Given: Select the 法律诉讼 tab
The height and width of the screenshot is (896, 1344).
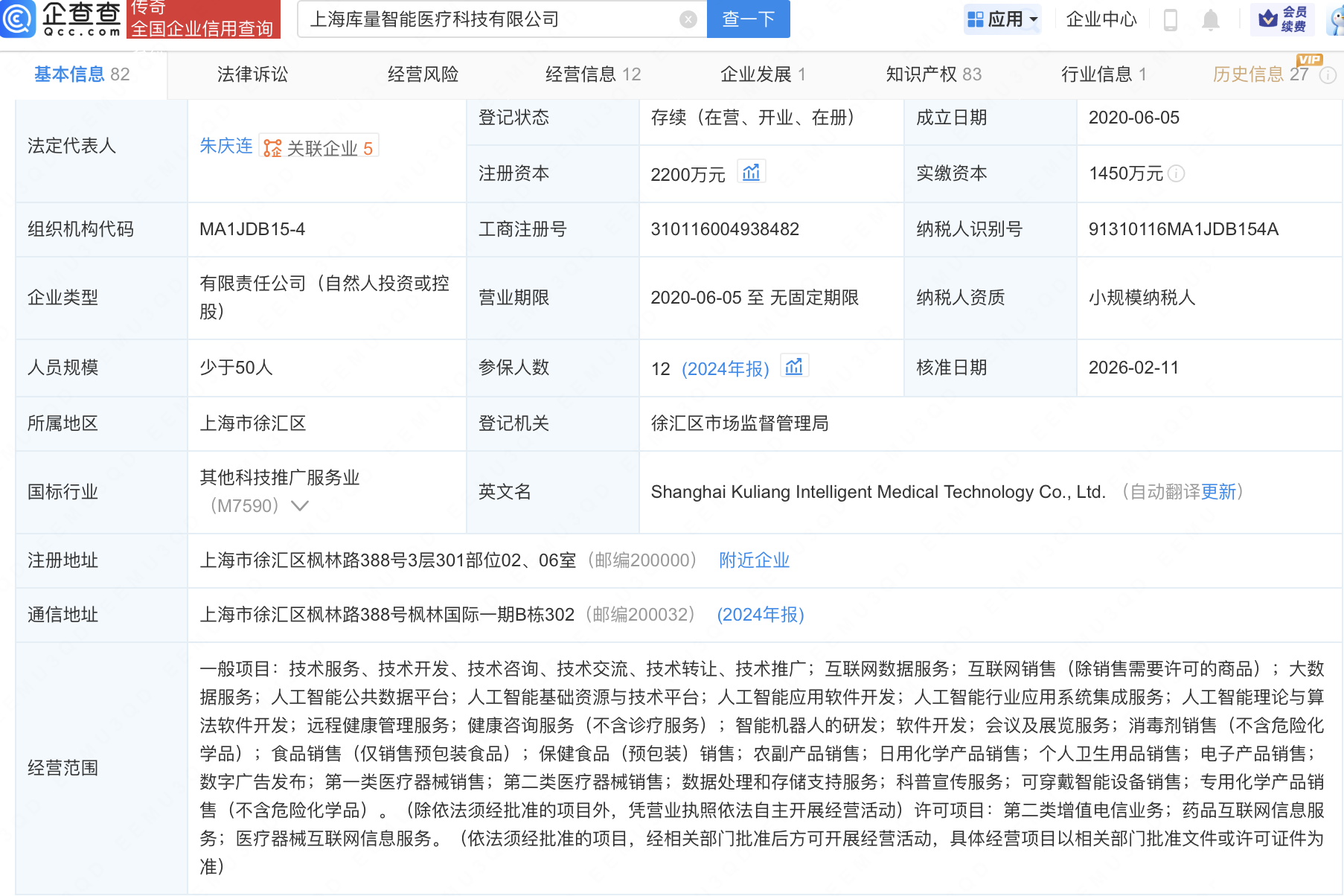Looking at the screenshot, I should click(x=252, y=74).
